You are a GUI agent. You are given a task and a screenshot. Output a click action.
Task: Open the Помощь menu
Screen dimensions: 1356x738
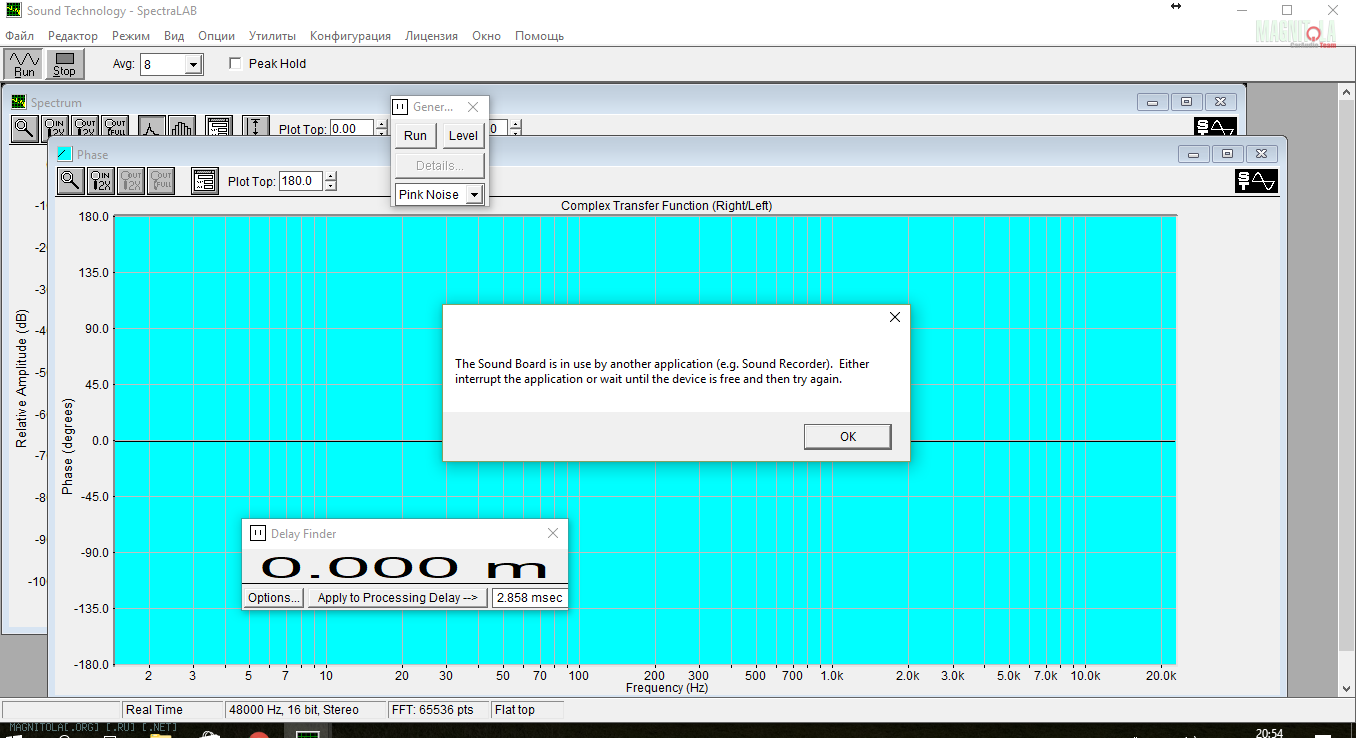[539, 36]
